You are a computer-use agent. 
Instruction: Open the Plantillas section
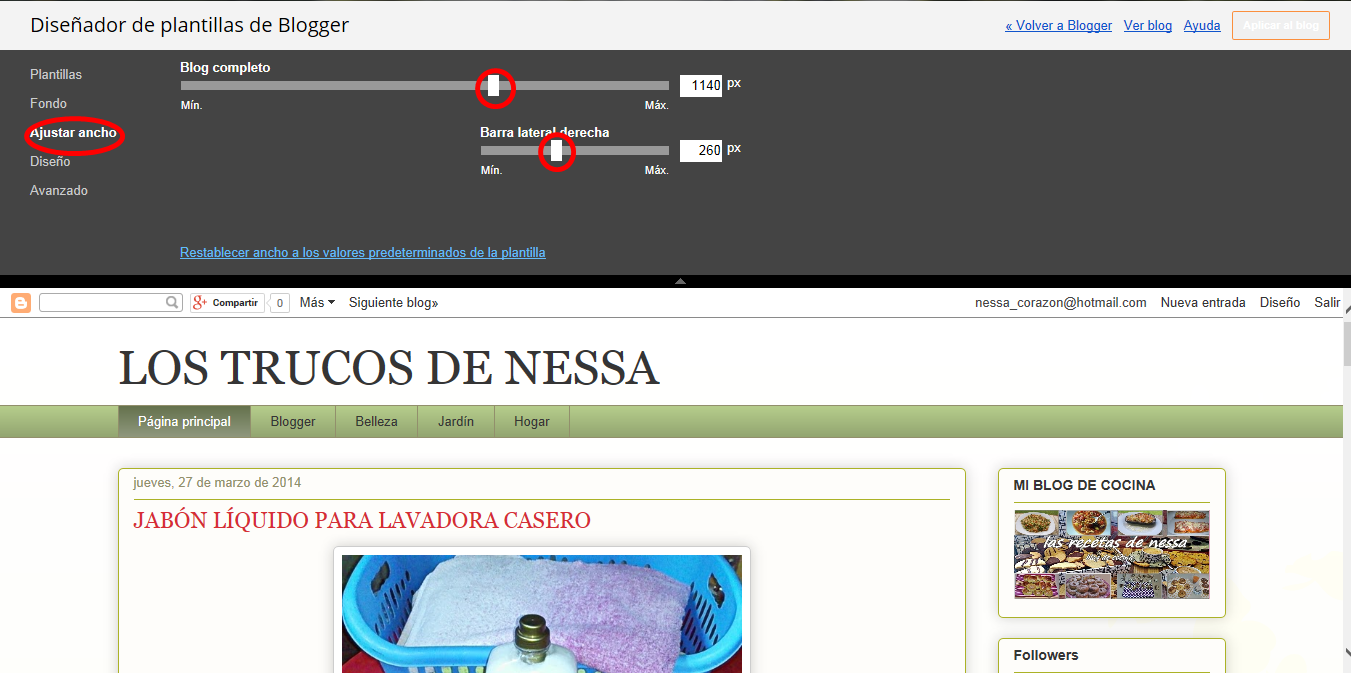(x=56, y=74)
